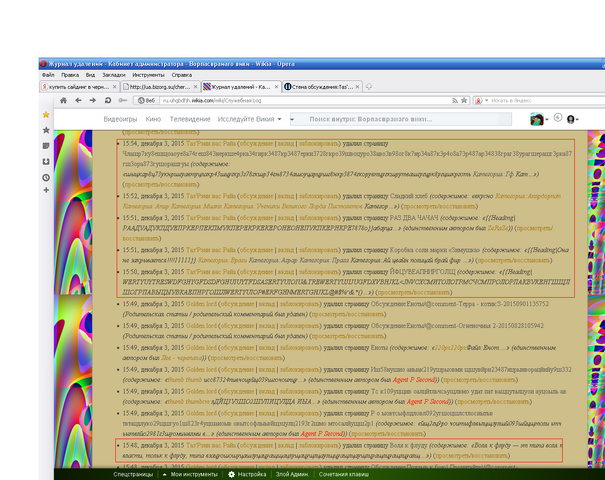Open the wiki search scope dropdown arrow
605x480 pixels.
(292, 119)
